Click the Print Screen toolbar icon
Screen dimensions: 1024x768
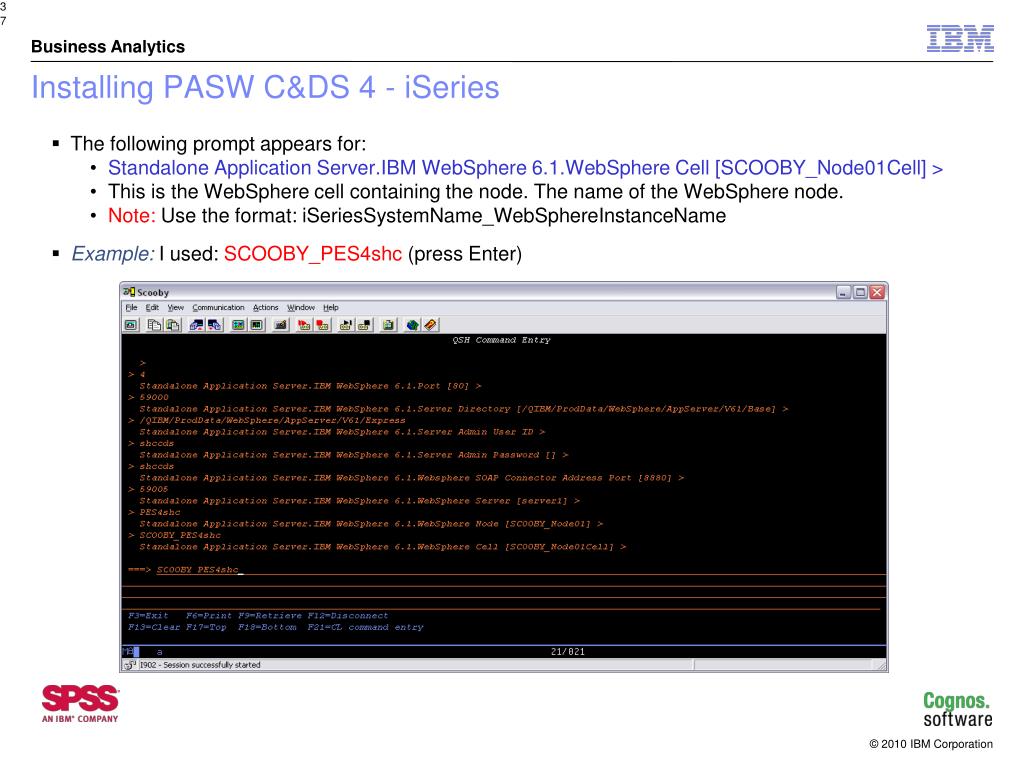(x=131, y=325)
